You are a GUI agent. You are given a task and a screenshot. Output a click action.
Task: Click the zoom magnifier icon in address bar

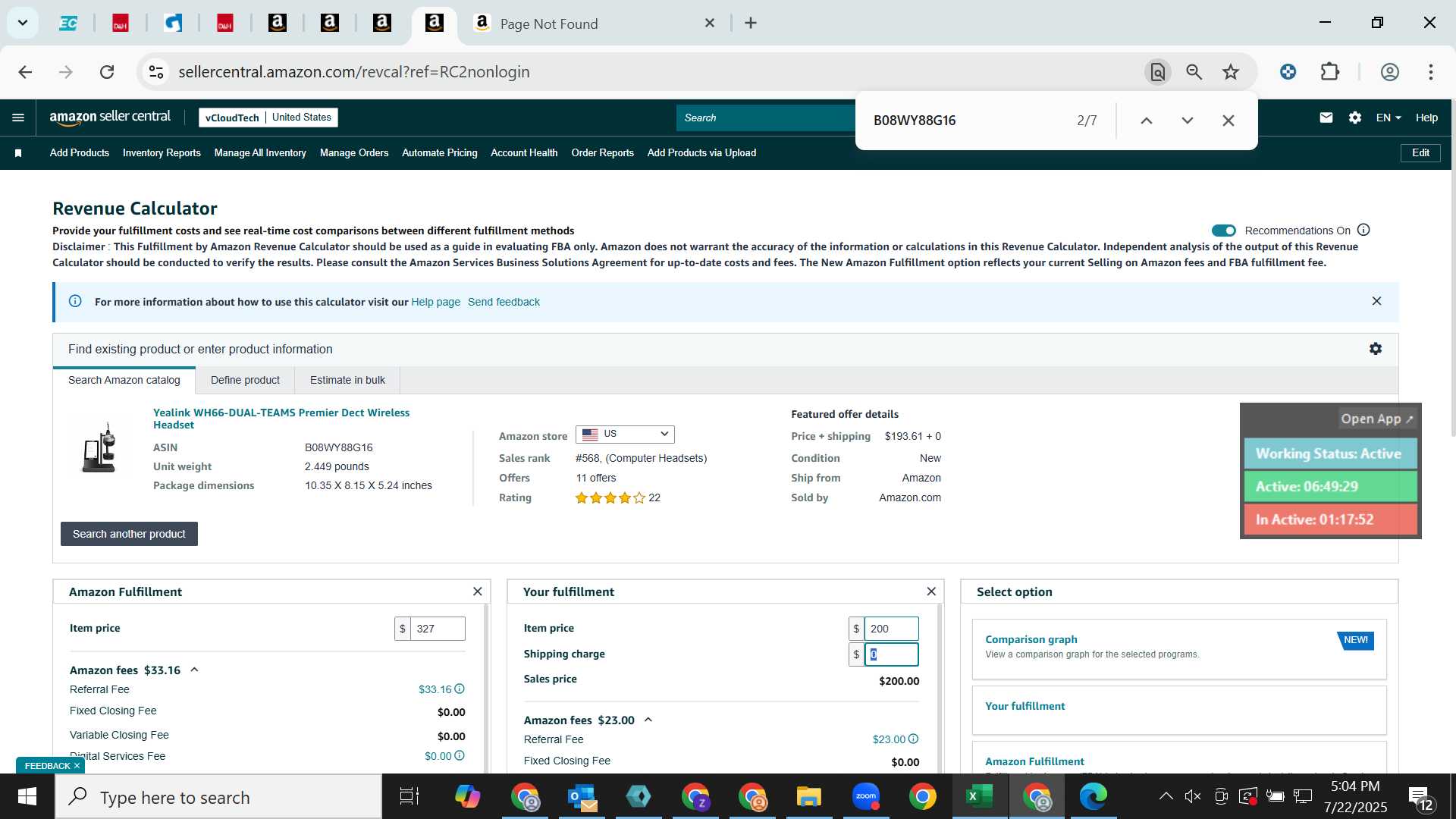click(x=1194, y=72)
